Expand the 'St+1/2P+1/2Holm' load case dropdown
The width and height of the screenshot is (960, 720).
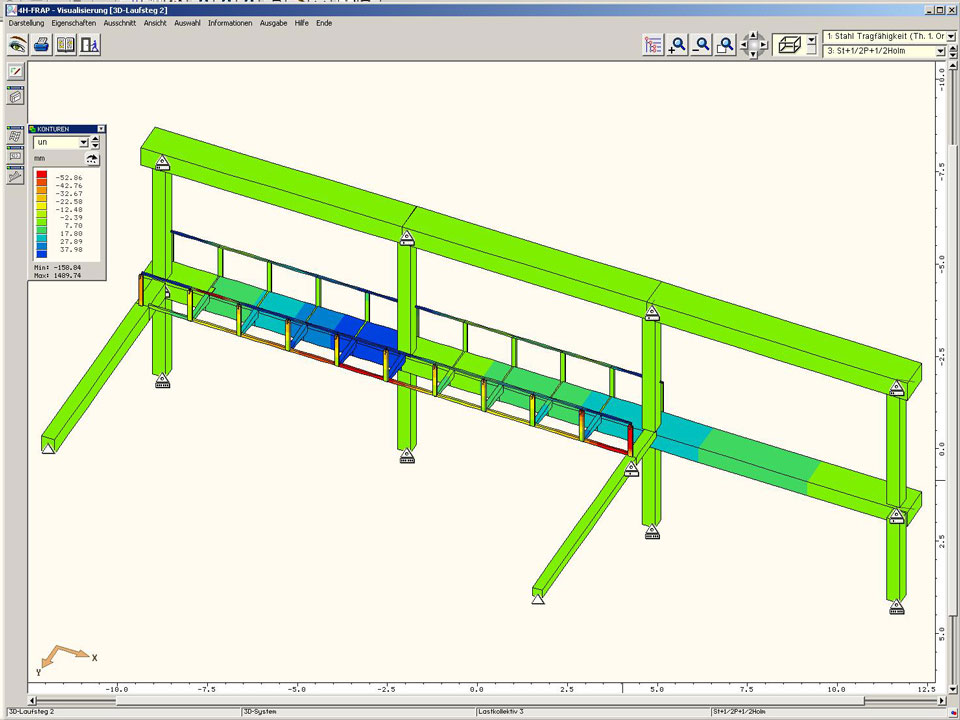(x=940, y=51)
